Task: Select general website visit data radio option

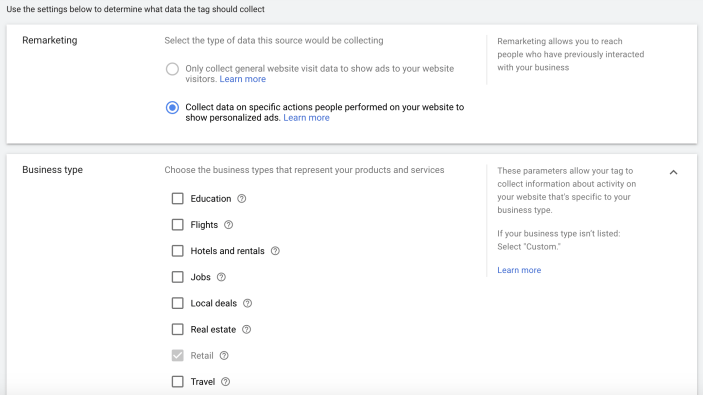Action: pyautogui.click(x=172, y=69)
